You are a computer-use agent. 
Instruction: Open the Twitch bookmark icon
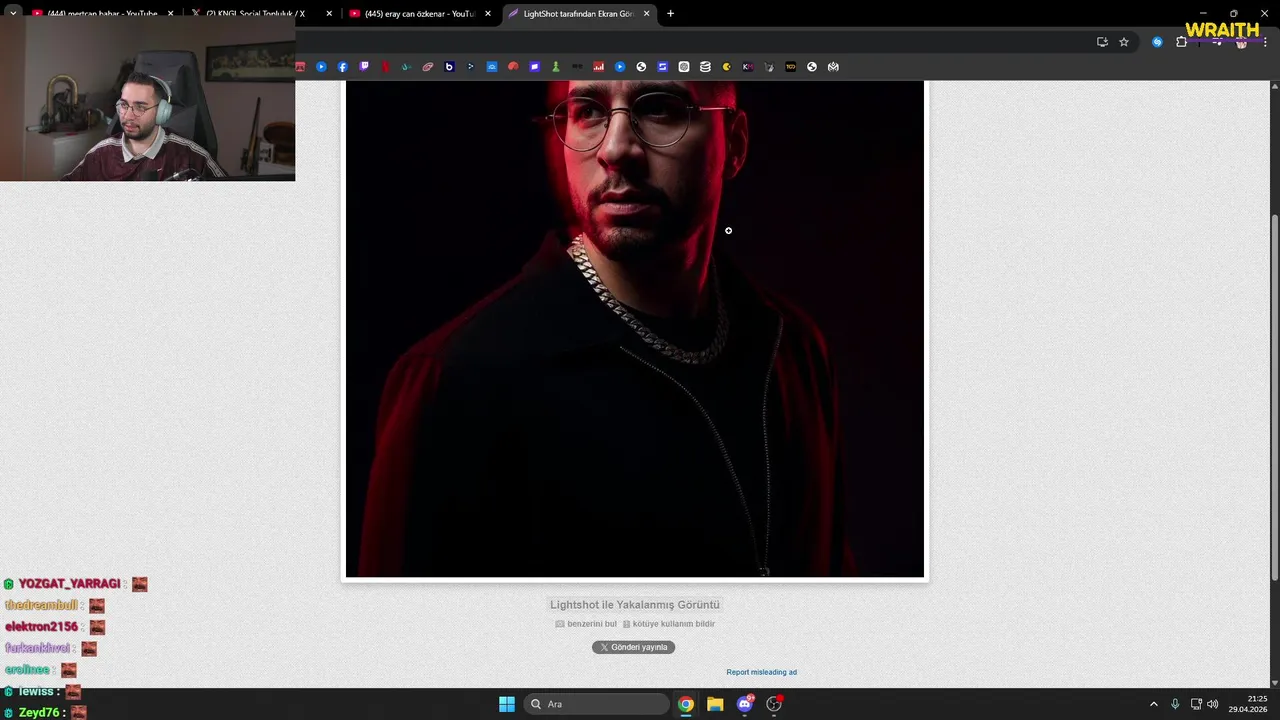(x=364, y=67)
